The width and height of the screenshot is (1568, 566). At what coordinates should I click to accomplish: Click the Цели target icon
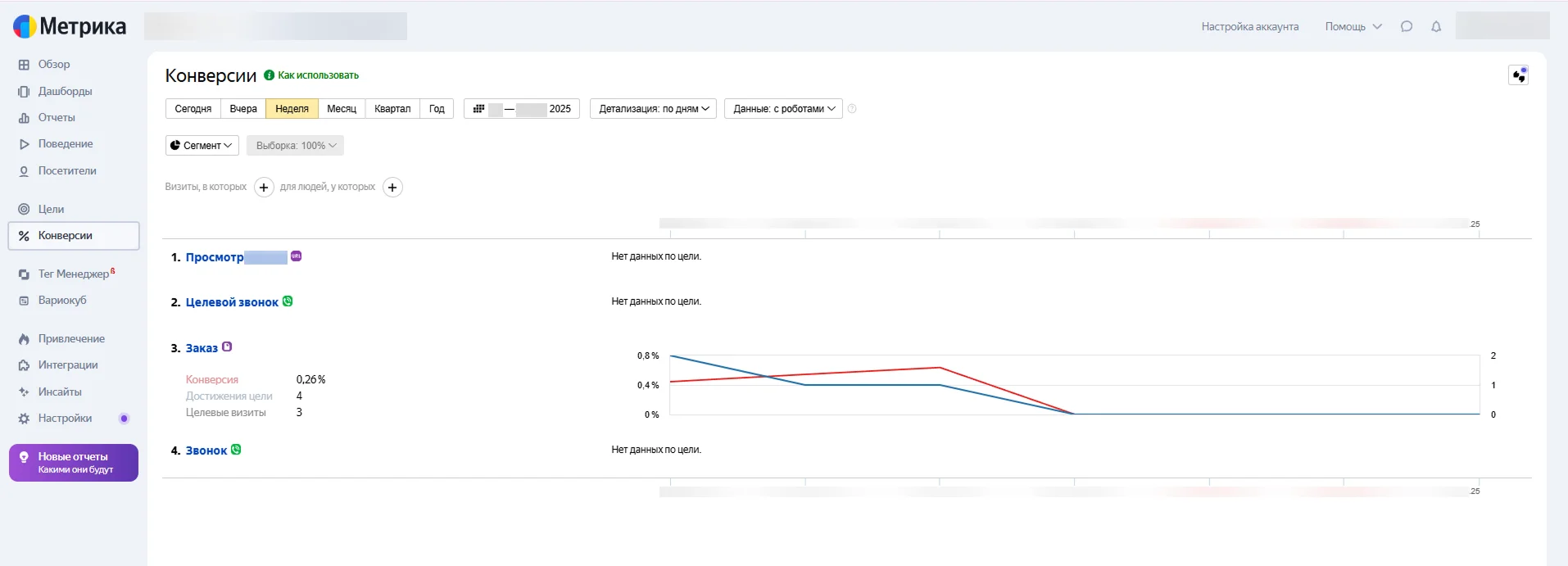coord(24,209)
